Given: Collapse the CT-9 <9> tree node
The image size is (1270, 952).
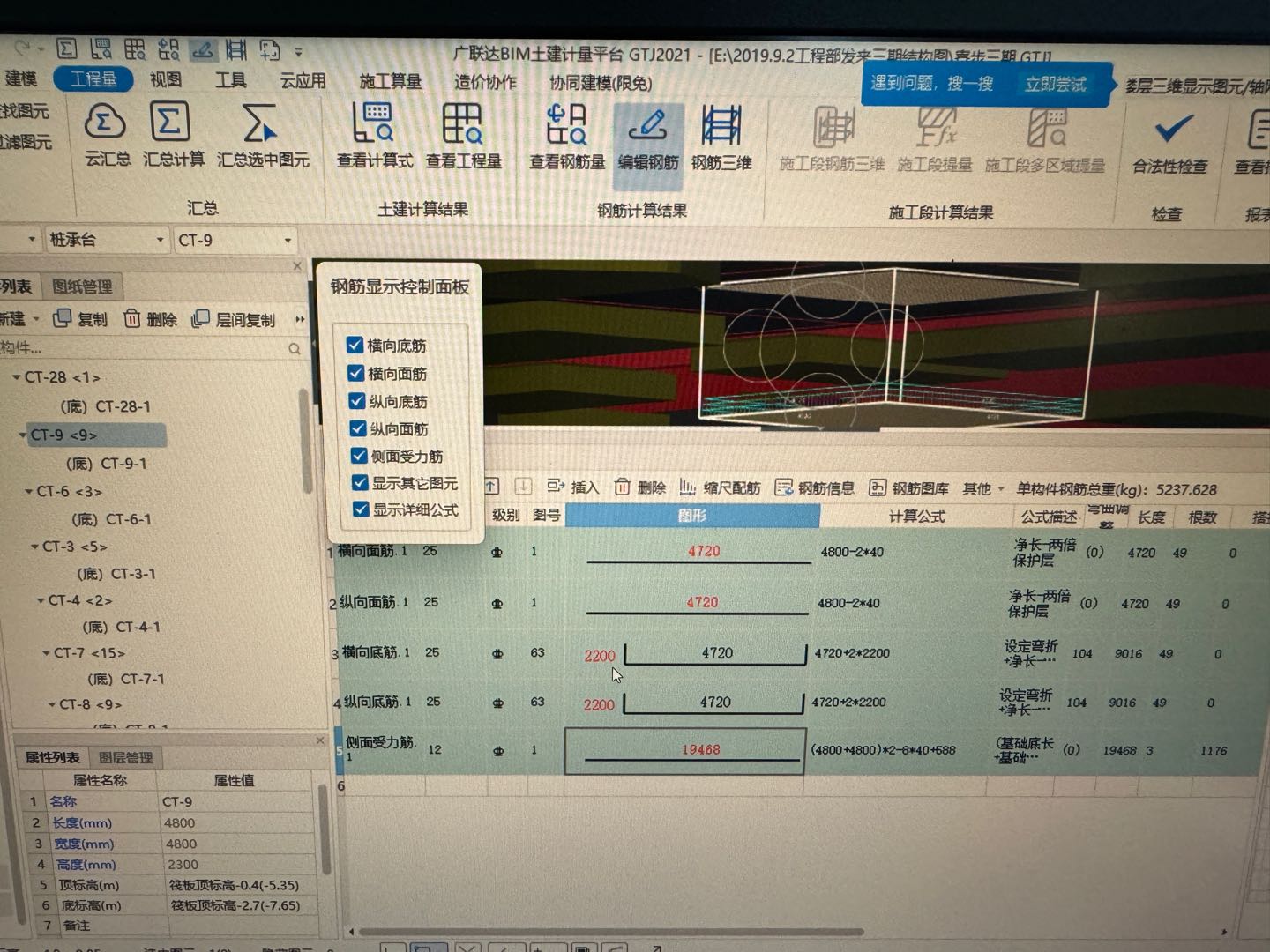Looking at the screenshot, I should (x=22, y=435).
